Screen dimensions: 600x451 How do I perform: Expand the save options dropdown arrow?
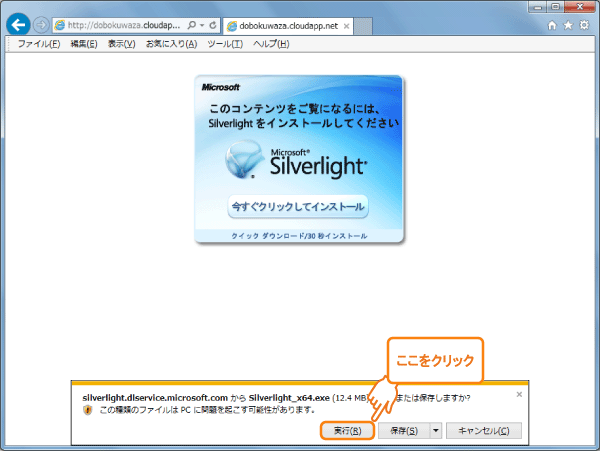(436, 431)
